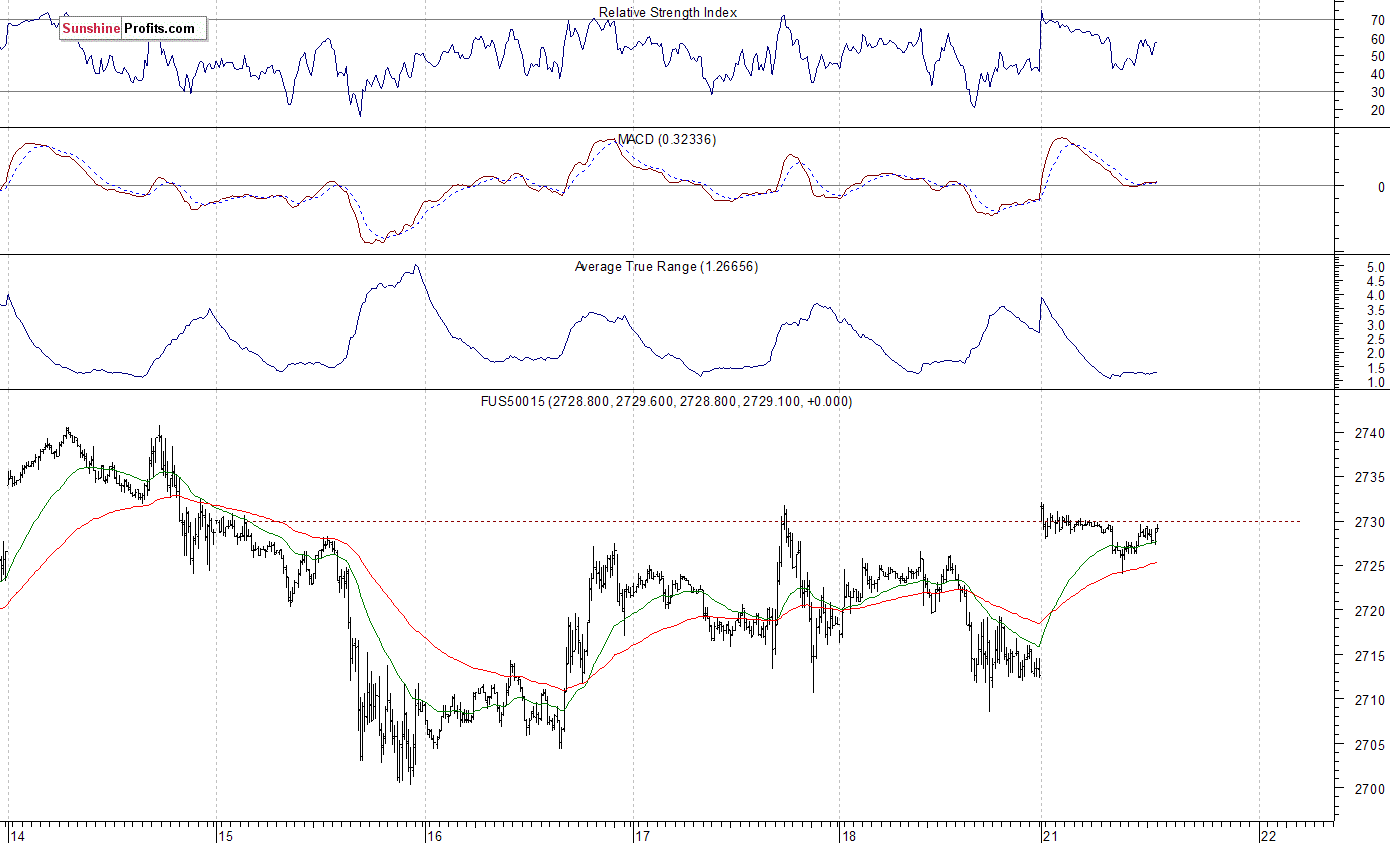
Task: Click date label 18 on time axis
Action: [x=849, y=835]
